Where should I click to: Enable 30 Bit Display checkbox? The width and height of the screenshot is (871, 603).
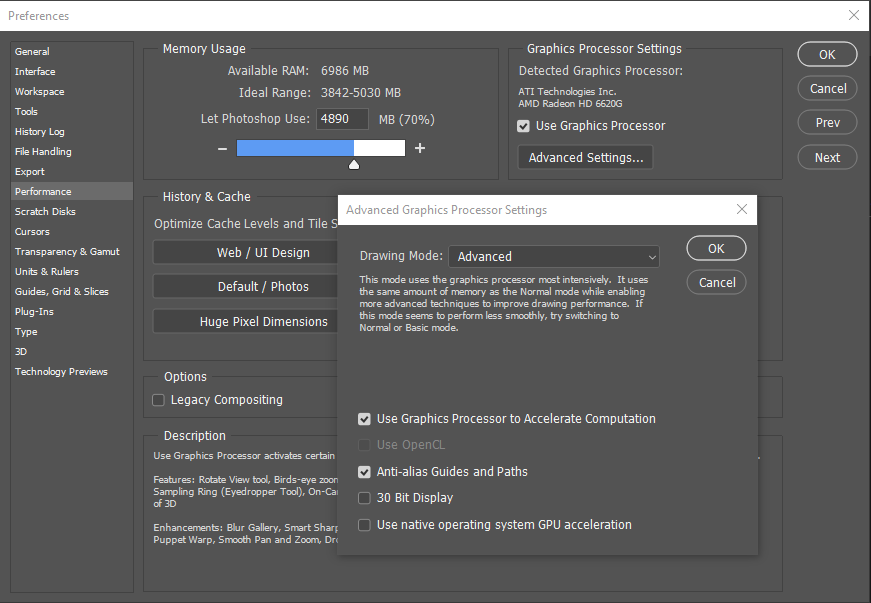(364, 498)
